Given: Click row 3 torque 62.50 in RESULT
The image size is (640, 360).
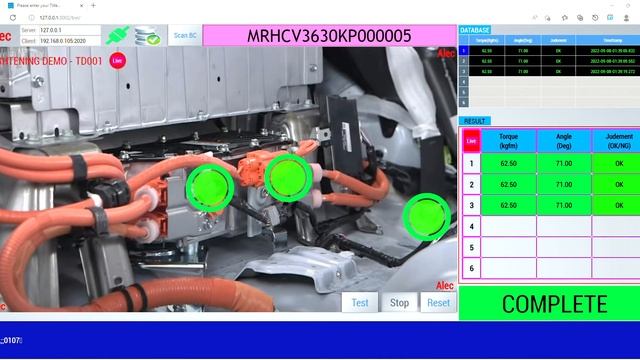Looking at the screenshot, I should click(x=509, y=205).
